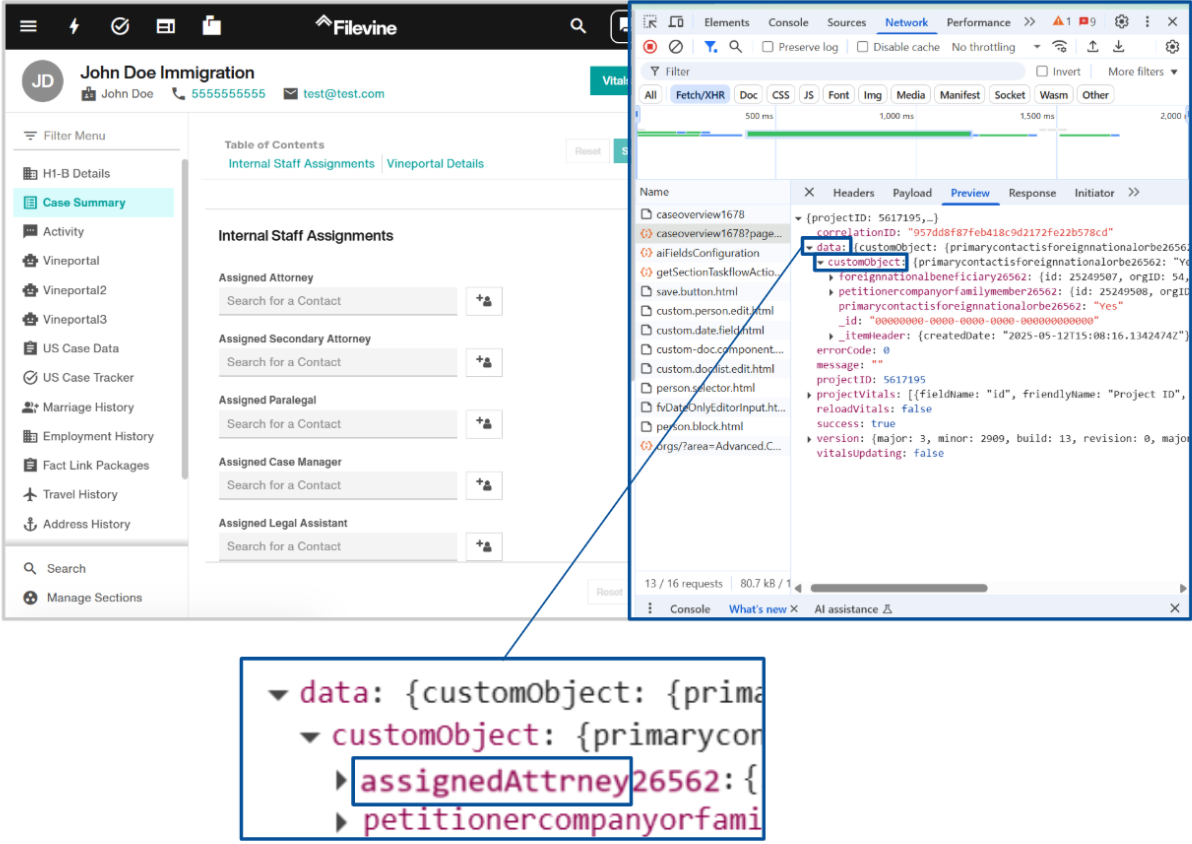Open the clipboard documents icon in top bar
Viewport: 1192px width, 844px height.
(x=211, y=26)
